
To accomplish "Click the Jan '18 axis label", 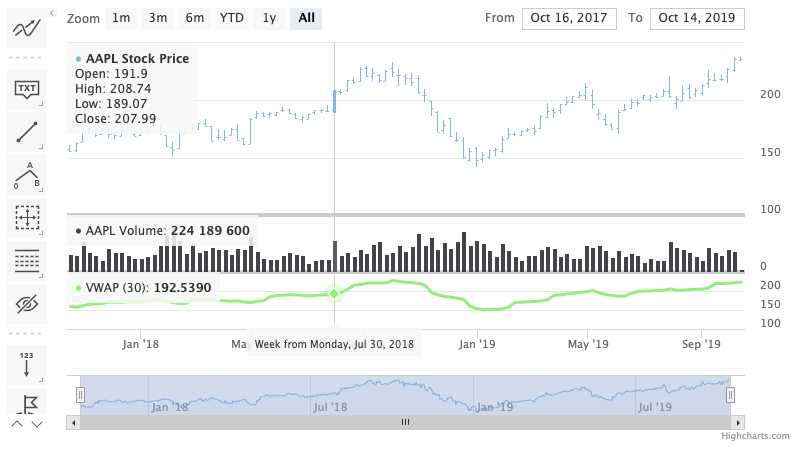I will pyautogui.click(x=140, y=344).
